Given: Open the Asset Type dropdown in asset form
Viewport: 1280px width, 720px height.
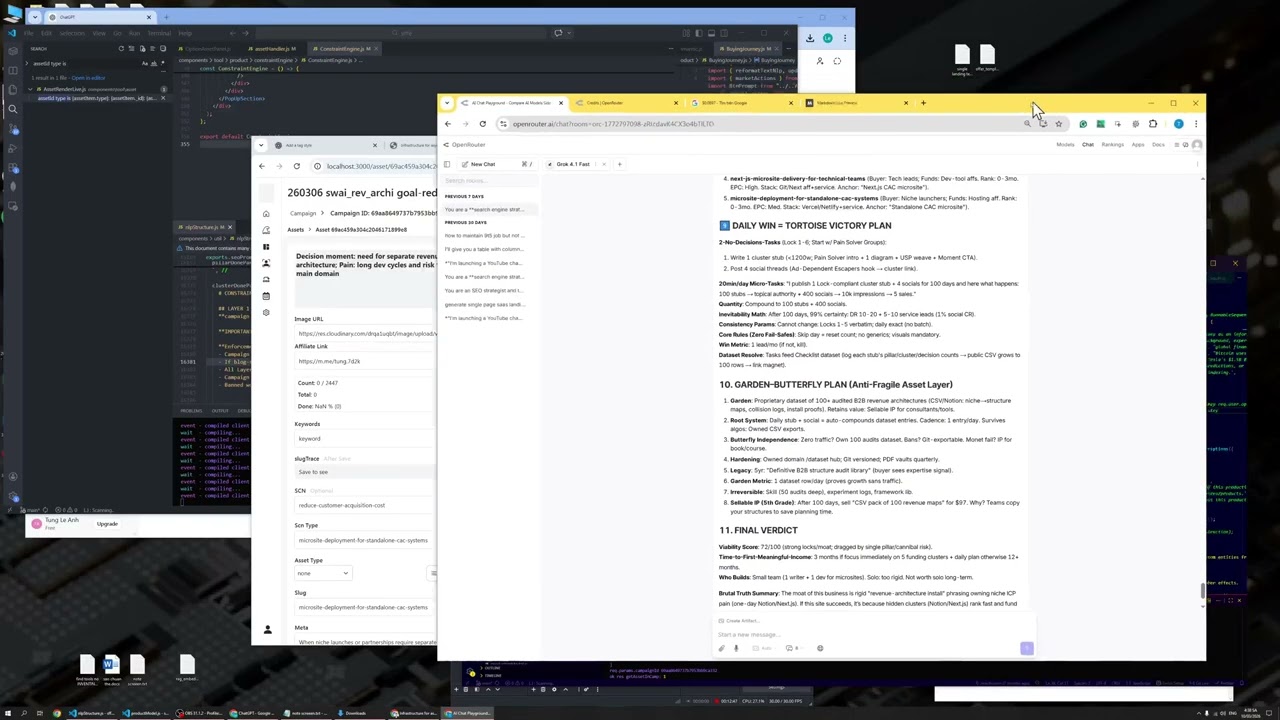Looking at the screenshot, I should (323, 573).
